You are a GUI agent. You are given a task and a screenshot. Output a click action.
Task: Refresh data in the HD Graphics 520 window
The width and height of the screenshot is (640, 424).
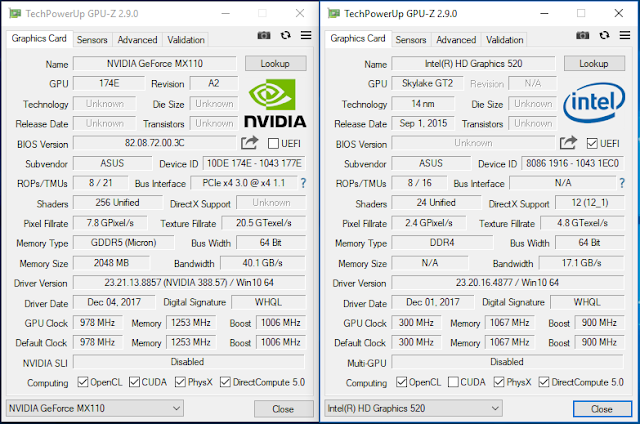(x=604, y=36)
